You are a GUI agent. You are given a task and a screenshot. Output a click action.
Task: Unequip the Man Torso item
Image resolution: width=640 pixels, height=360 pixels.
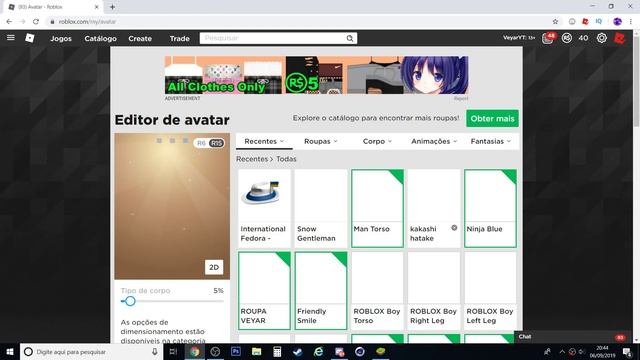(377, 209)
